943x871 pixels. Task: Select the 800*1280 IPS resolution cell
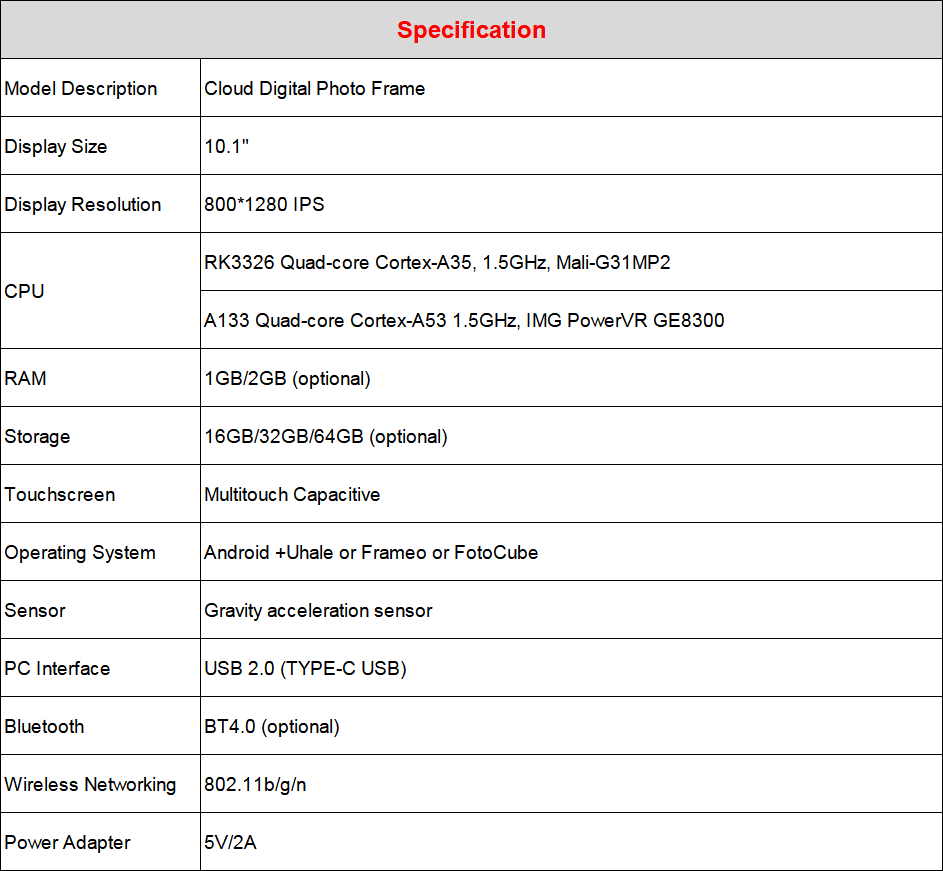point(265,204)
